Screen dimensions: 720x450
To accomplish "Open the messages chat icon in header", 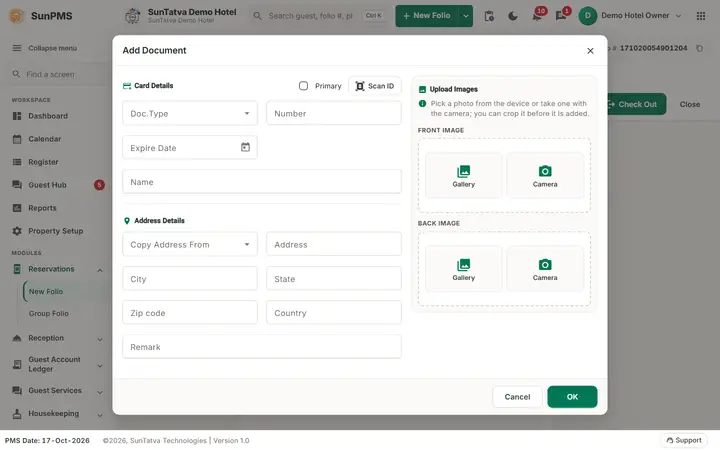I will click(561, 16).
